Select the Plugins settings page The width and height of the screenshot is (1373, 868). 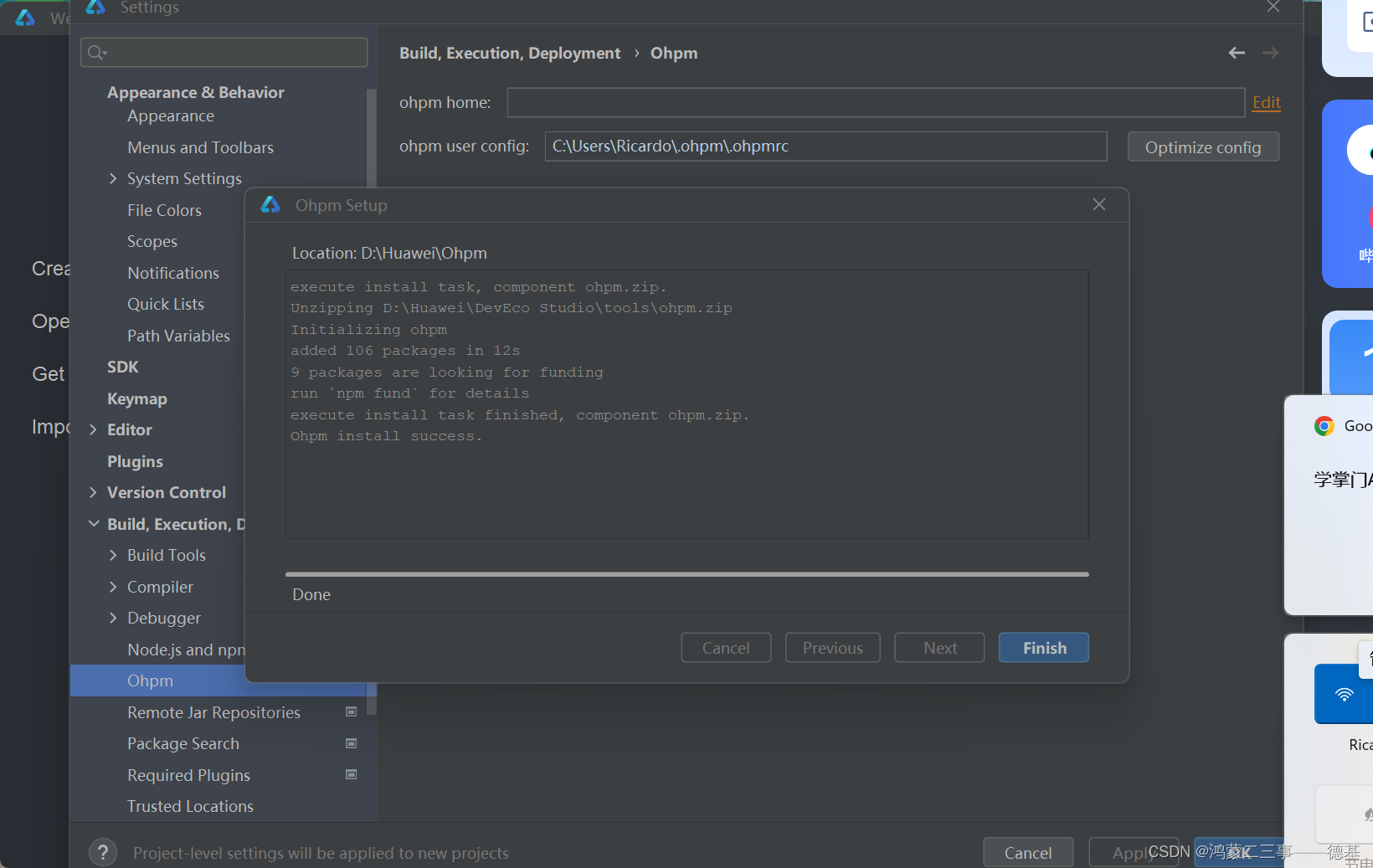click(135, 461)
